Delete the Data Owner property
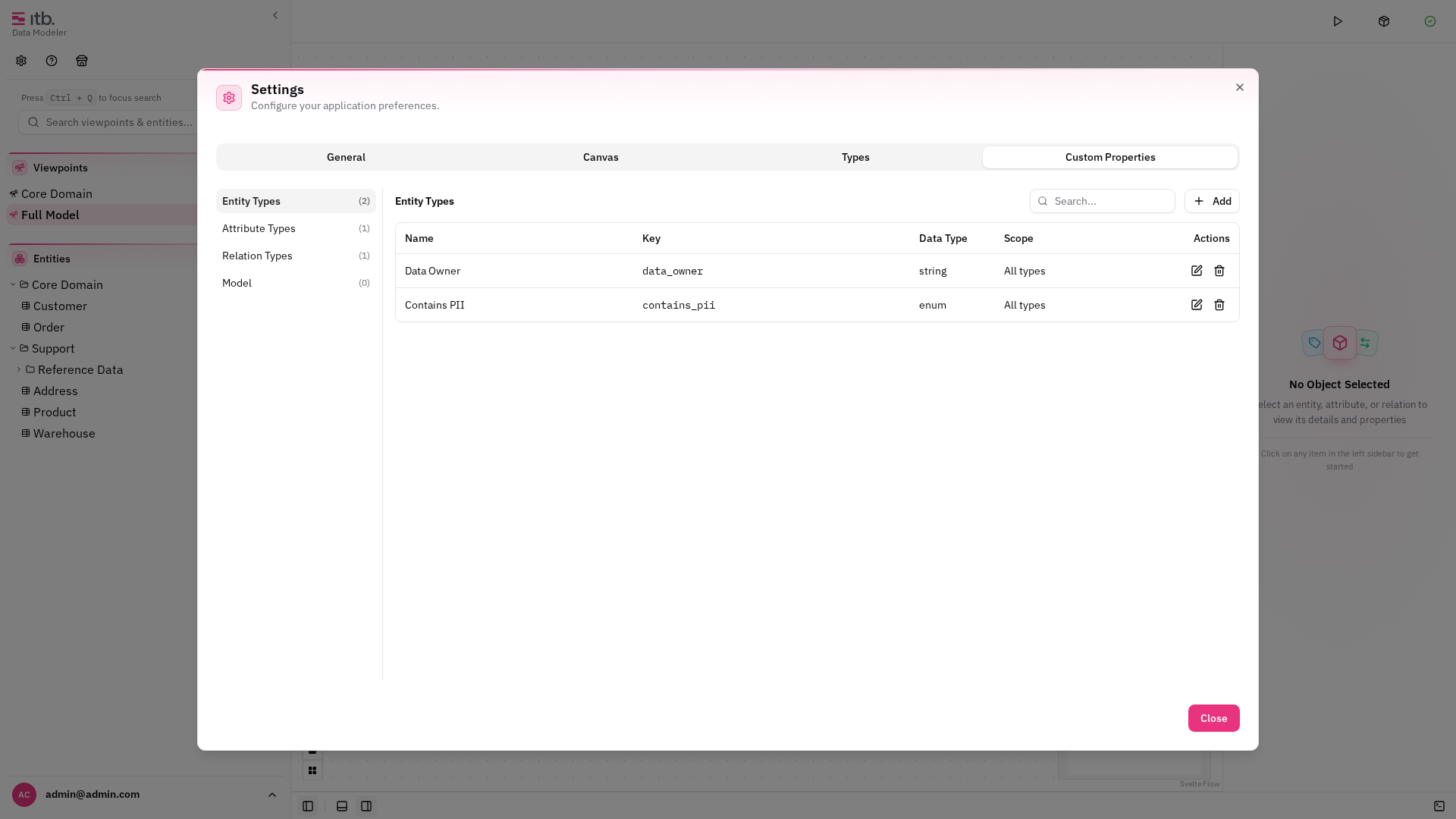Screen dimensions: 1456x819 (x=1219, y=271)
